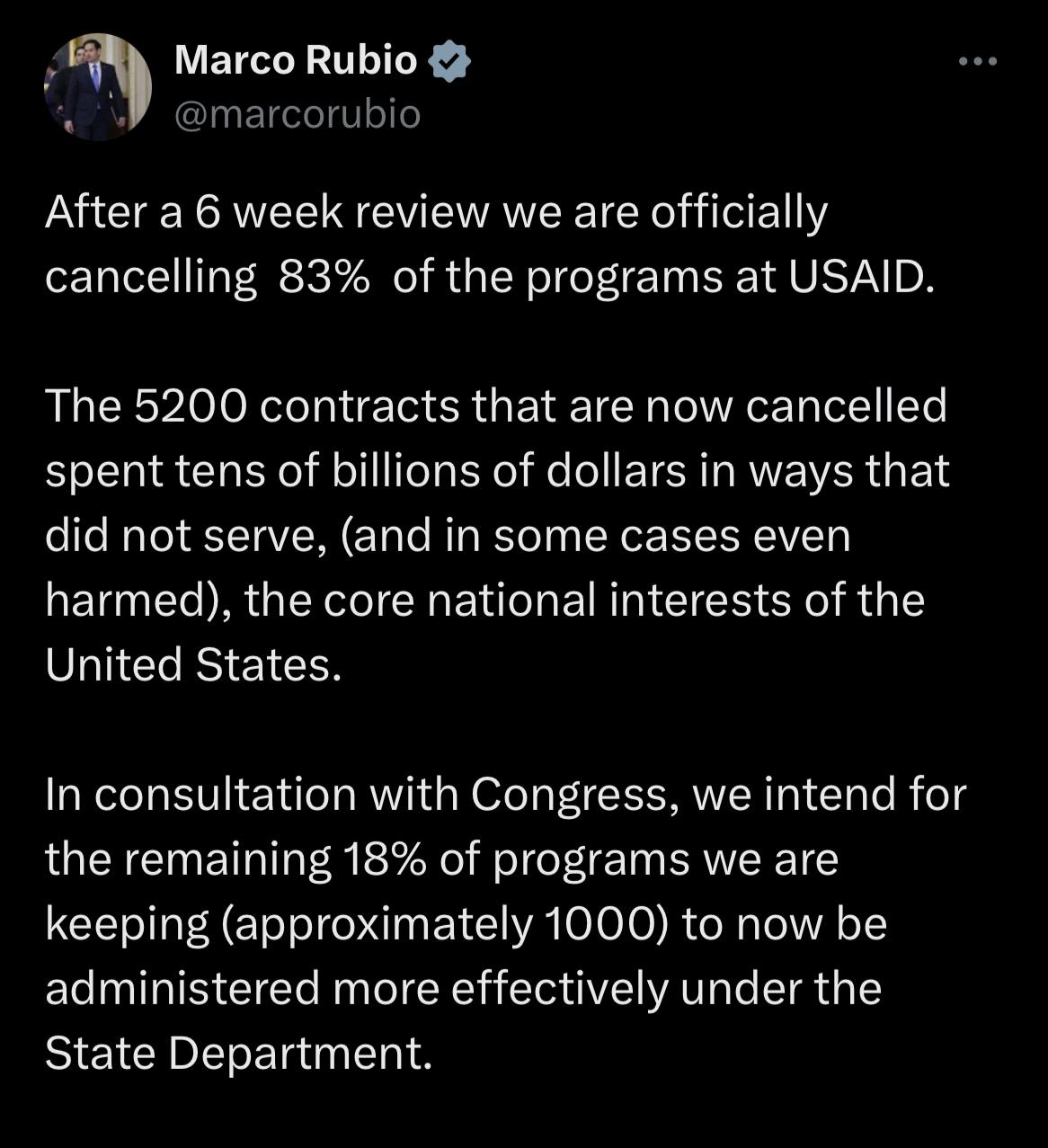Screen dimensions: 1048x1148
Task: Click the words "United States."
Action: click(193, 664)
